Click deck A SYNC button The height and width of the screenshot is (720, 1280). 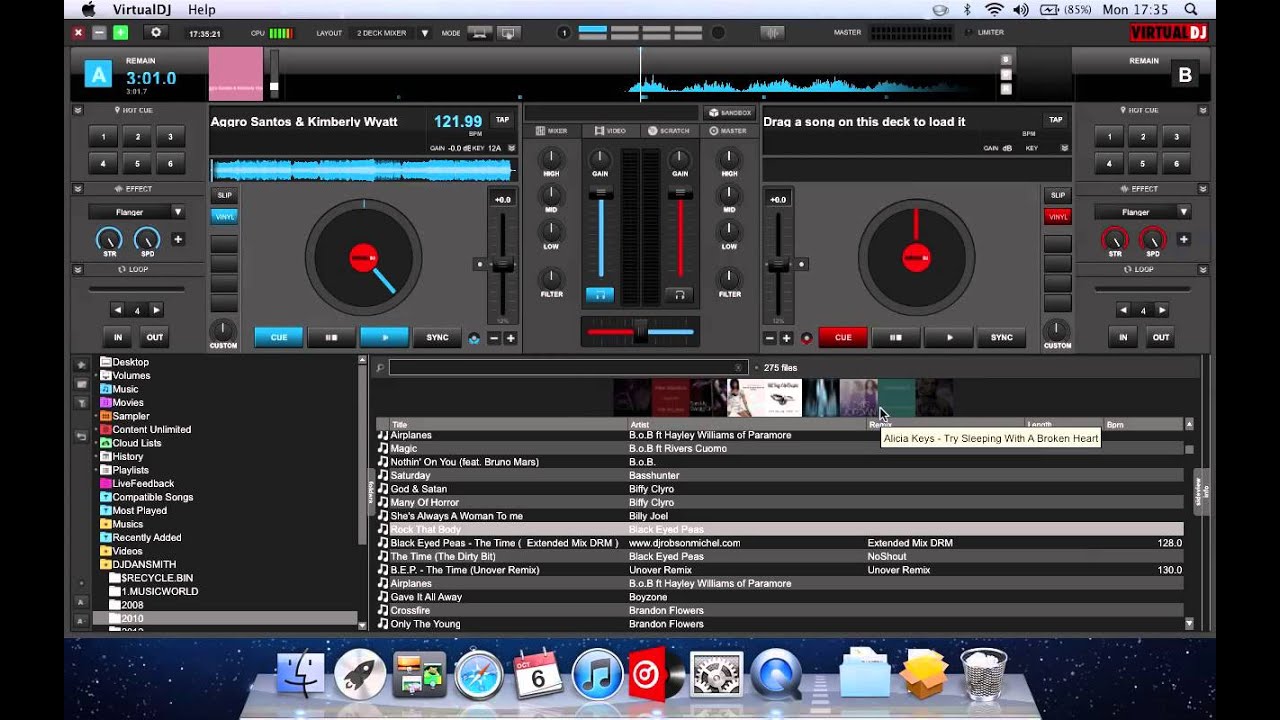click(x=437, y=338)
